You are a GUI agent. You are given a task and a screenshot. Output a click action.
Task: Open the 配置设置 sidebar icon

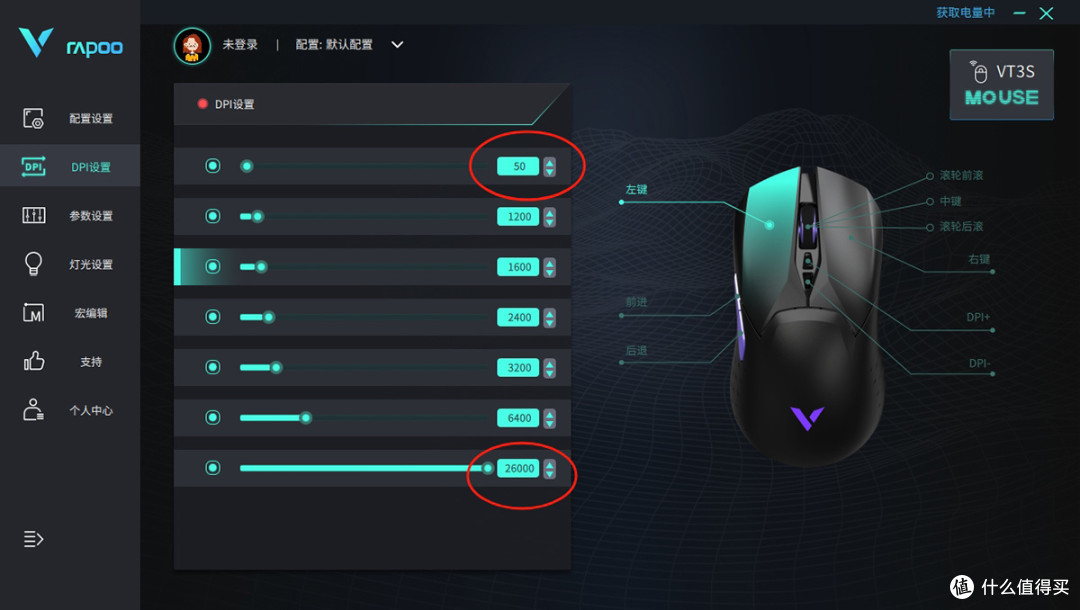[33, 118]
